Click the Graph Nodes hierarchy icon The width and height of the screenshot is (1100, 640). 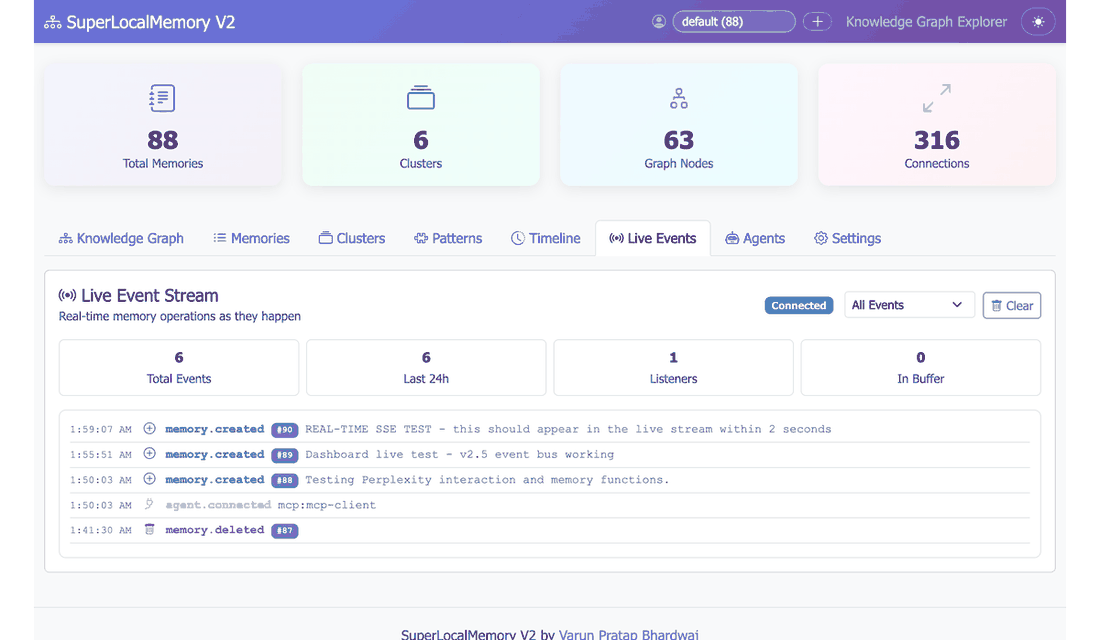pos(679,98)
